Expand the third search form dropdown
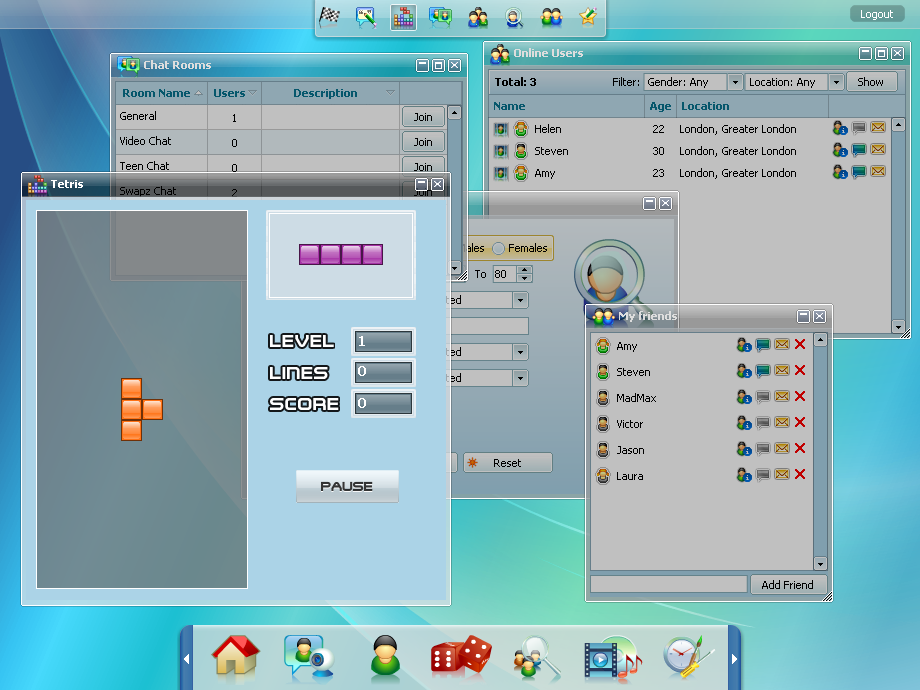The height and width of the screenshot is (690, 920). 520,378
